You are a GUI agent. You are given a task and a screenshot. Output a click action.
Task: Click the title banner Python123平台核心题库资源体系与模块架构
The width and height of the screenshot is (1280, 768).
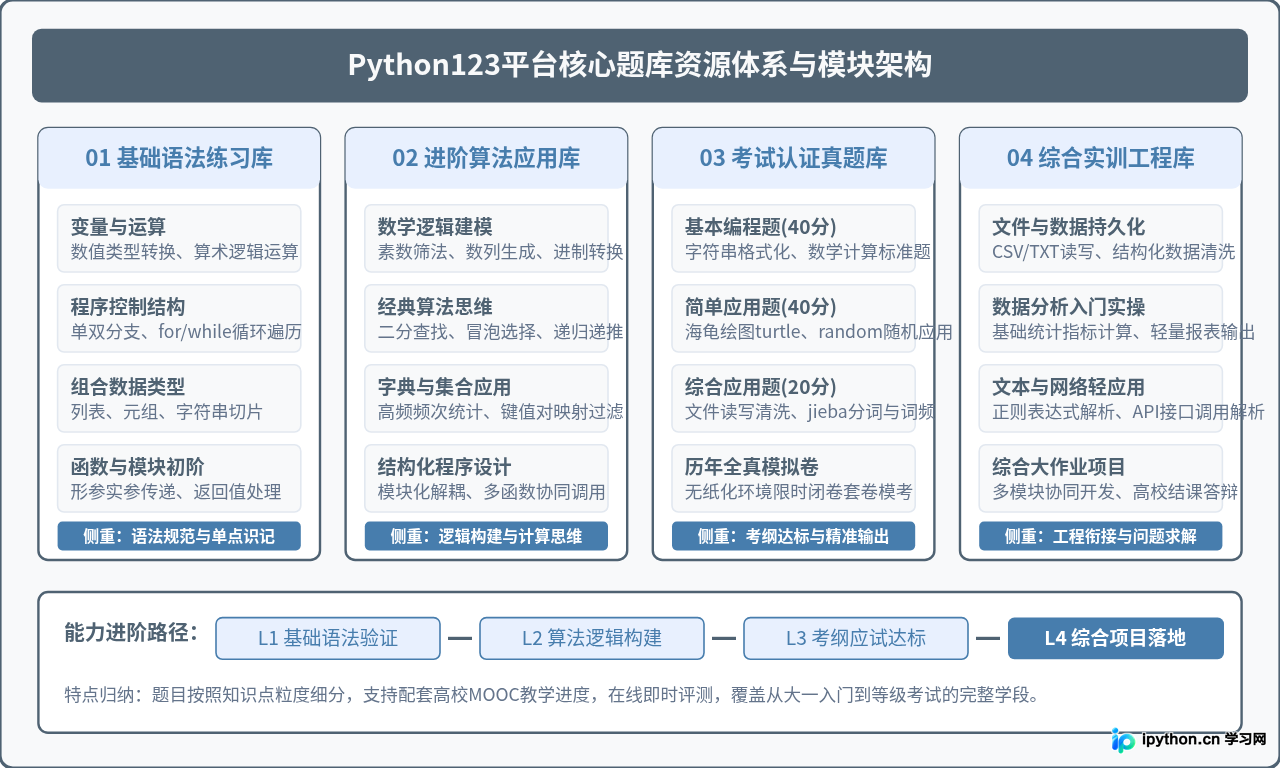click(x=640, y=65)
